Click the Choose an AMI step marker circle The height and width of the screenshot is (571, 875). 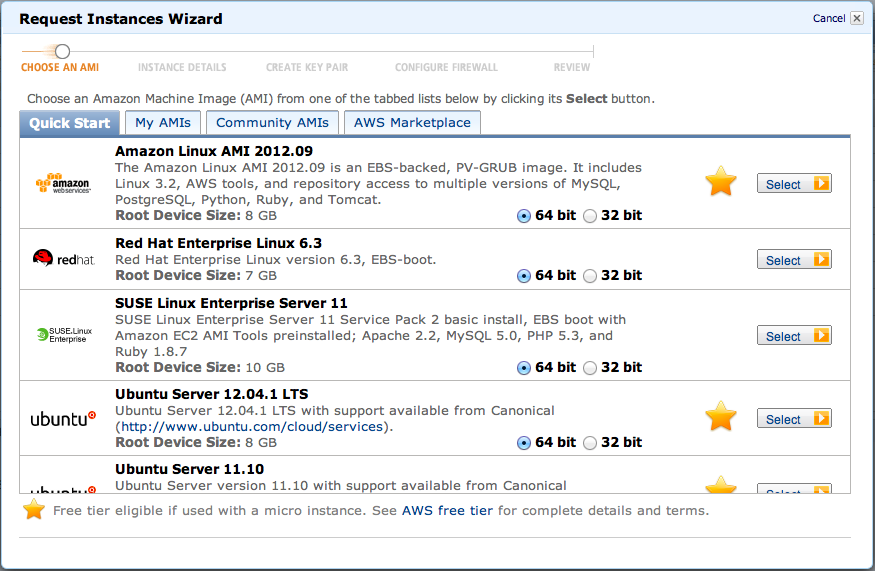[x=62, y=51]
